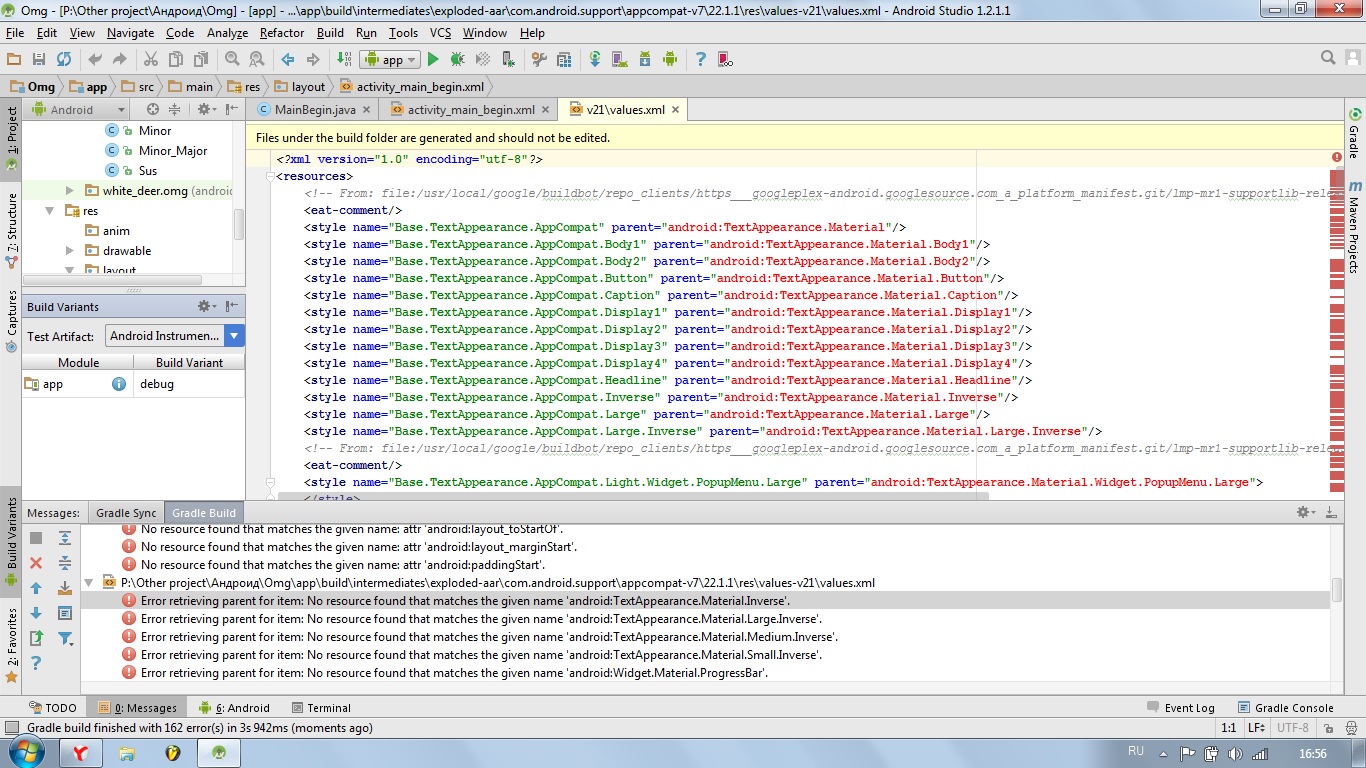
Task: Open Android Device Monitor icon
Action: point(670,59)
